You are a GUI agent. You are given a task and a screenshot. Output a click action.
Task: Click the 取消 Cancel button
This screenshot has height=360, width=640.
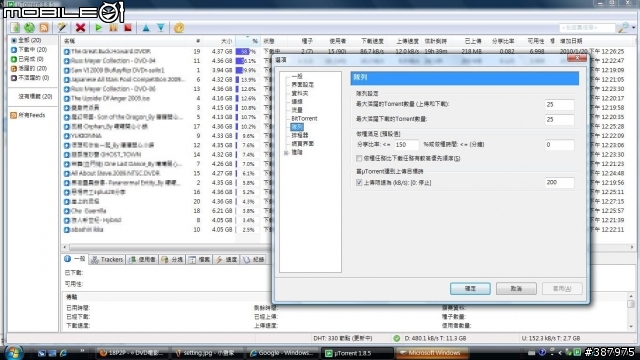[516, 289]
